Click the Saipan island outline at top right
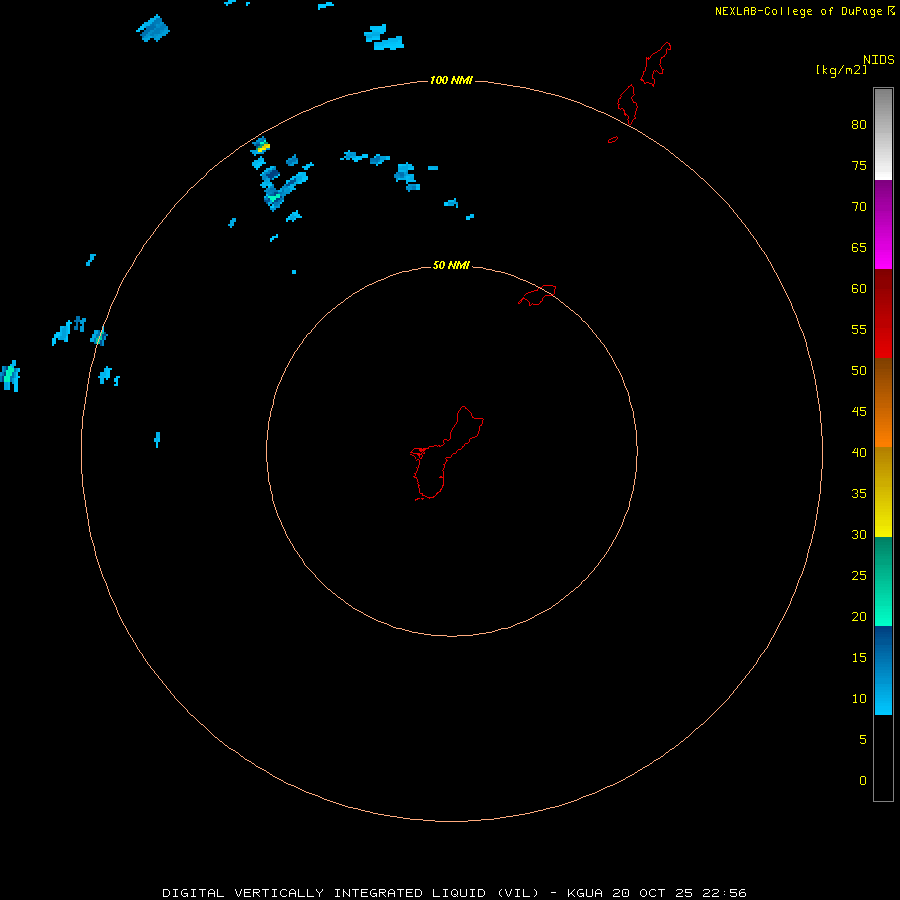The image size is (900, 900). 655,64
